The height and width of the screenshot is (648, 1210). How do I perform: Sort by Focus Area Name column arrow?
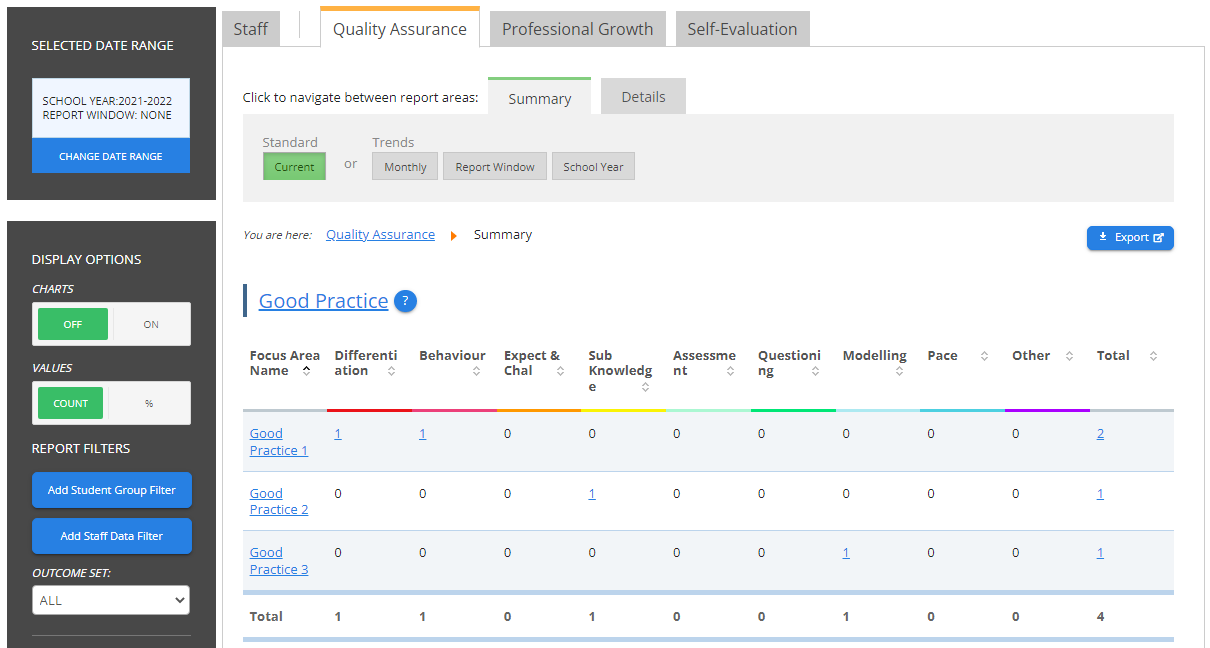click(x=306, y=370)
